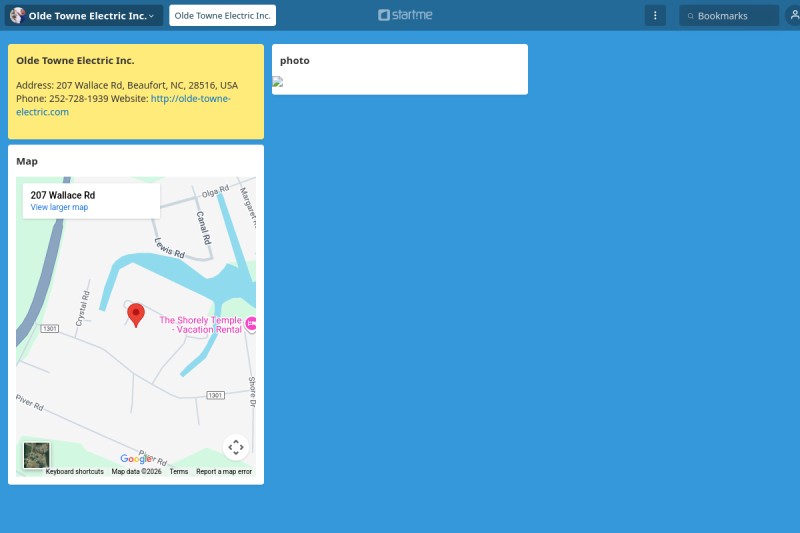Open Keyboard shortcuts on the map
The height and width of the screenshot is (533, 800).
pyautogui.click(x=74, y=471)
